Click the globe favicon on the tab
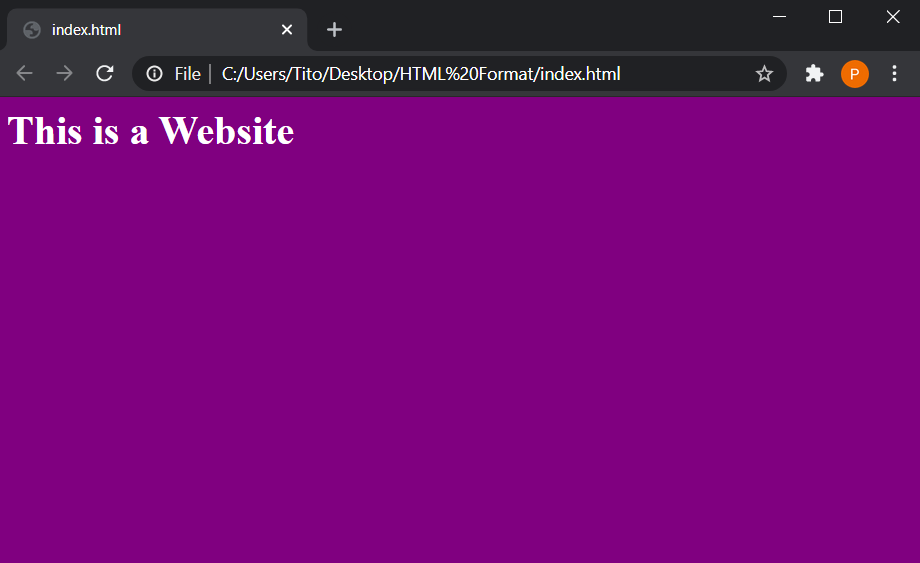This screenshot has height=563, width=920. pyautogui.click(x=32, y=30)
